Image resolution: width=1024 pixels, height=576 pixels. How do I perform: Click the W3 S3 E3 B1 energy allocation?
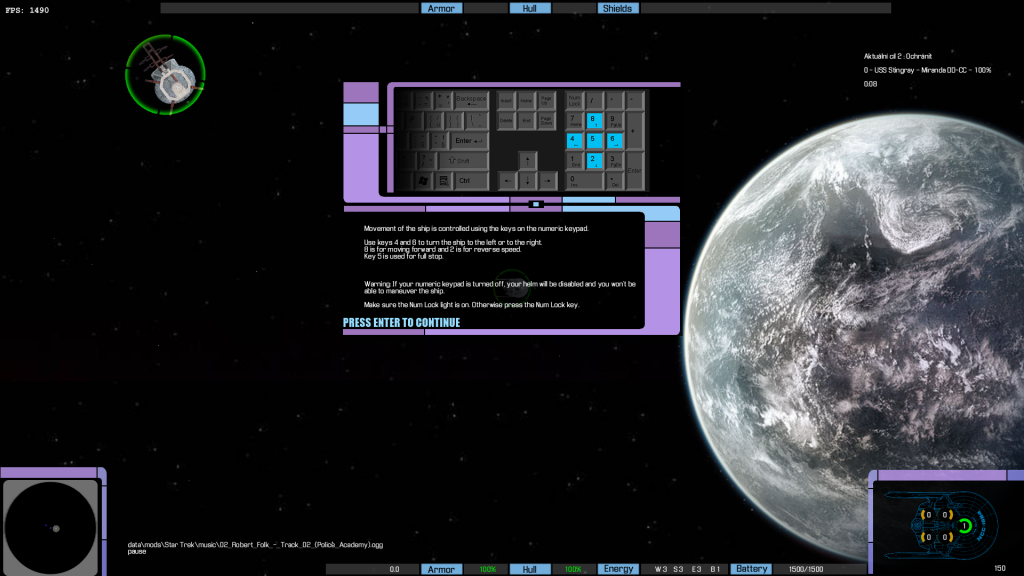click(x=688, y=569)
